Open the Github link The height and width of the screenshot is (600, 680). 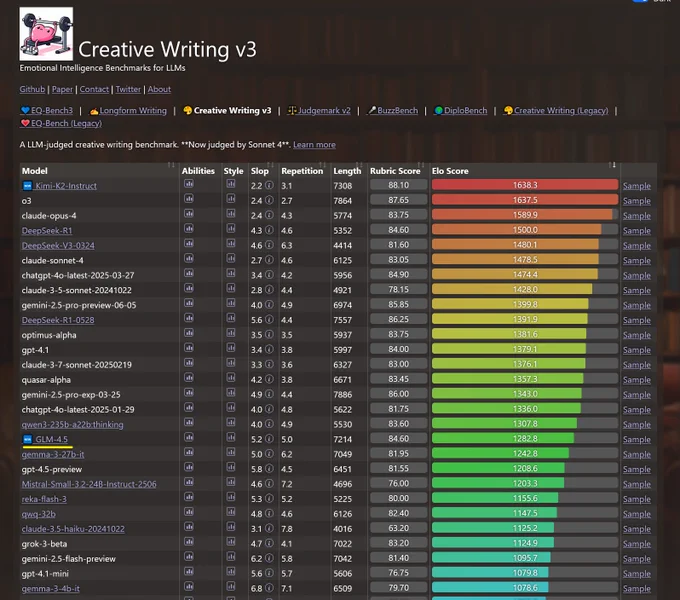point(32,89)
